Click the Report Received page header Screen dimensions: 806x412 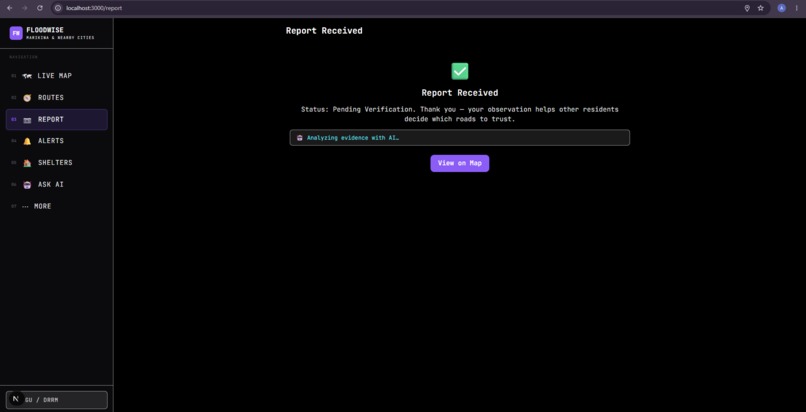tap(324, 31)
